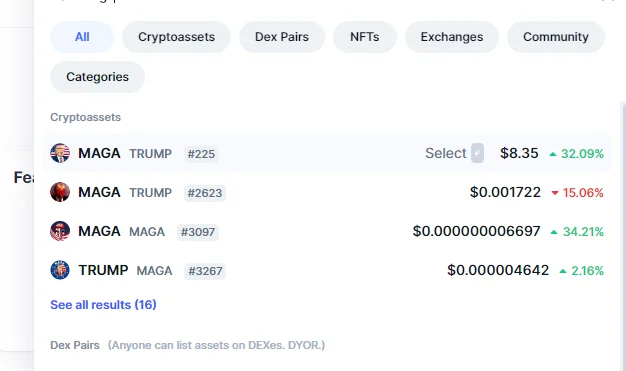Open the Community filter tab
The width and height of the screenshot is (626, 371).
[556, 37]
